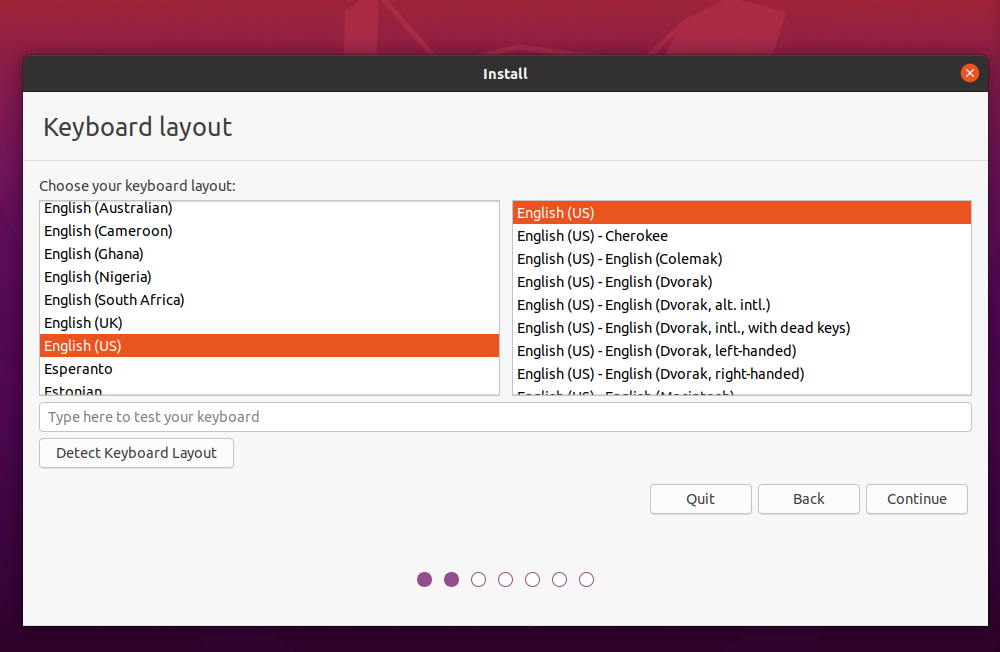Select the English (US) variant in right list

click(742, 213)
